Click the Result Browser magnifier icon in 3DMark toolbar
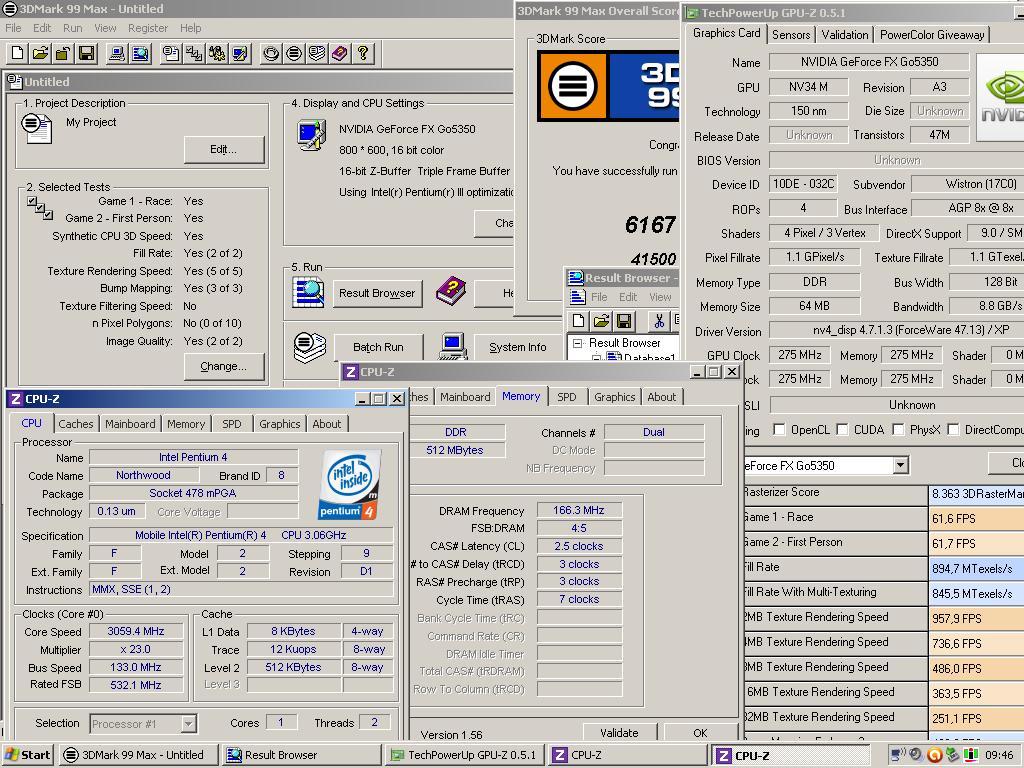Viewport: 1024px width, 768px height. pos(140,54)
